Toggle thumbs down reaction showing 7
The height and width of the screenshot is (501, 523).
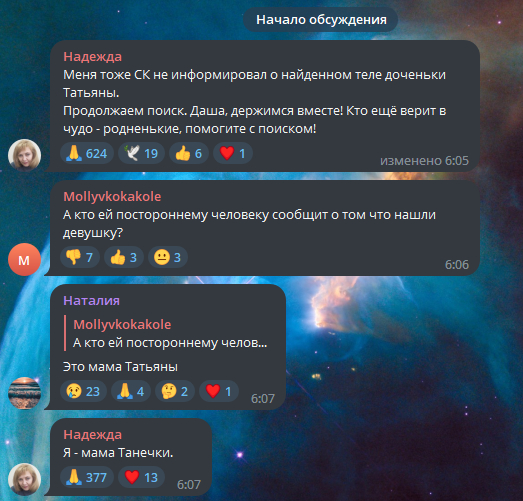point(80,257)
